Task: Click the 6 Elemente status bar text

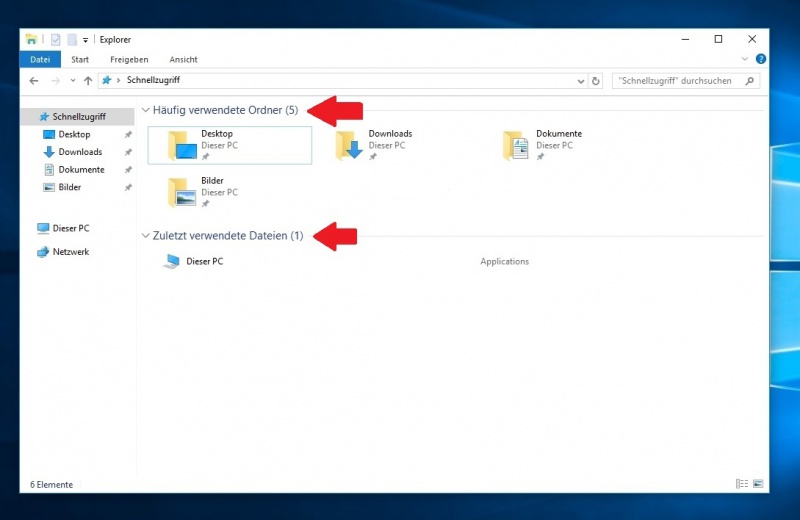Action: click(x=52, y=485)
